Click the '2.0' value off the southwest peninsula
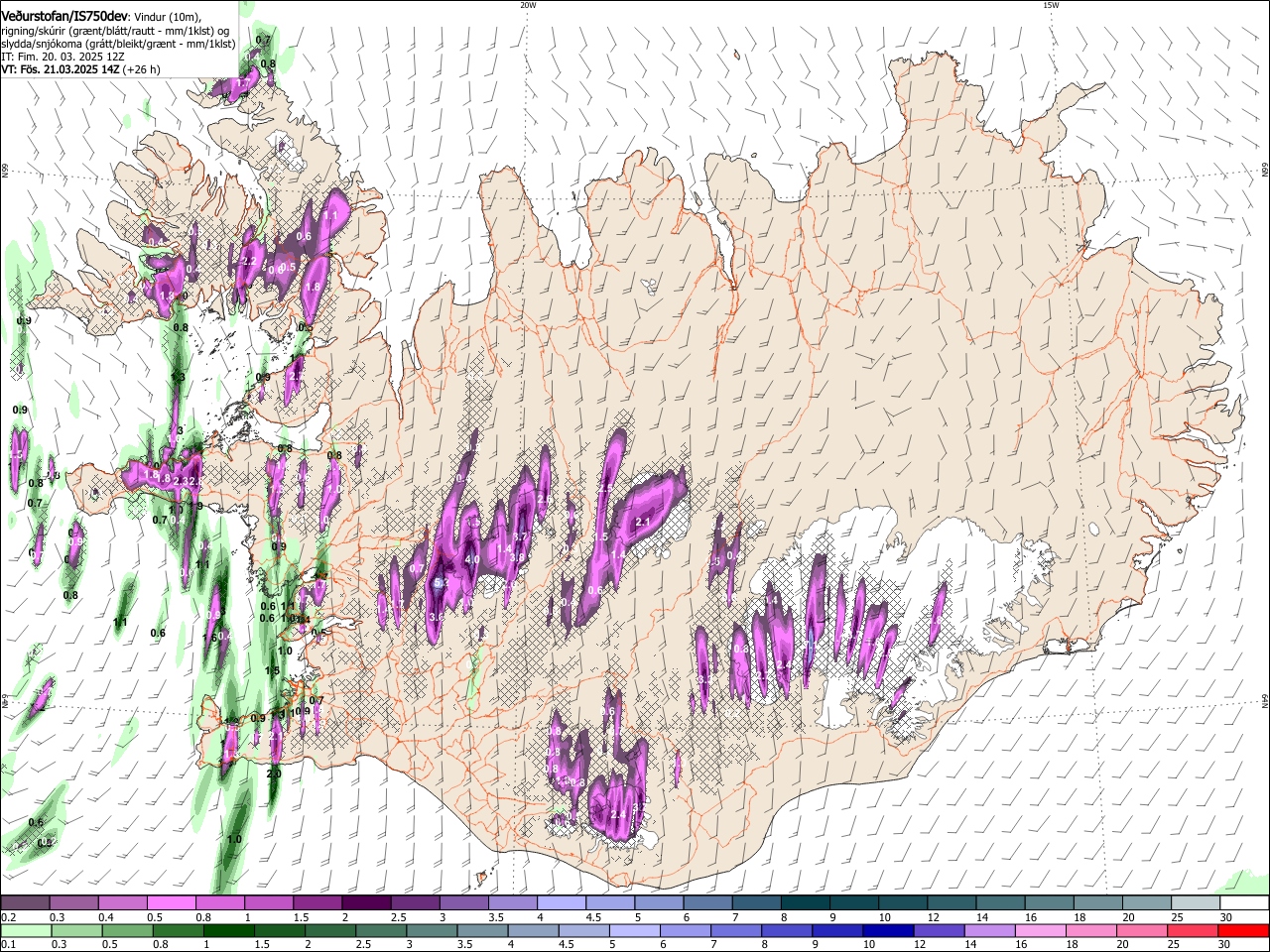This screenshot has width=1270, height=952. pyautogui.click(x=275, y=773)
